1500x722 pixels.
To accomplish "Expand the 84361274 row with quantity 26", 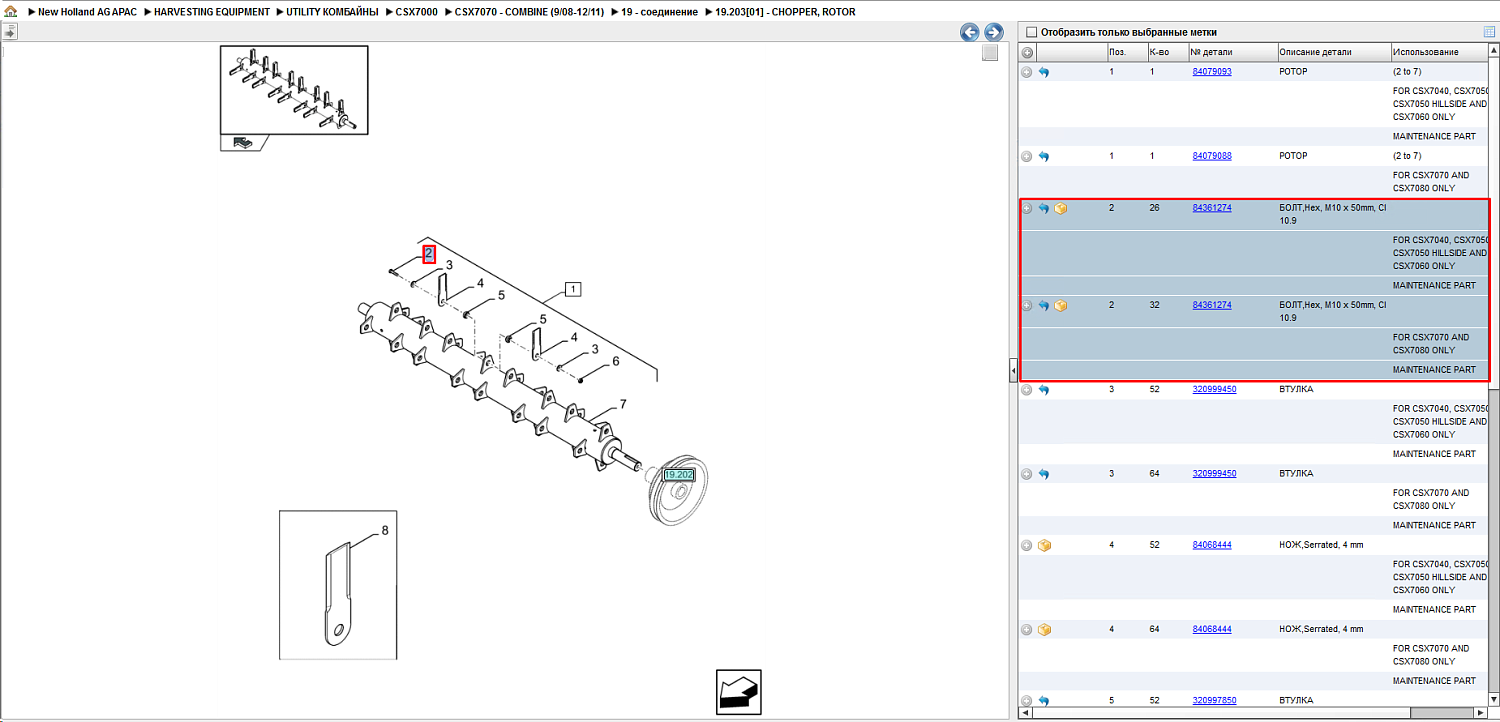I will [x=1026, y=208].
